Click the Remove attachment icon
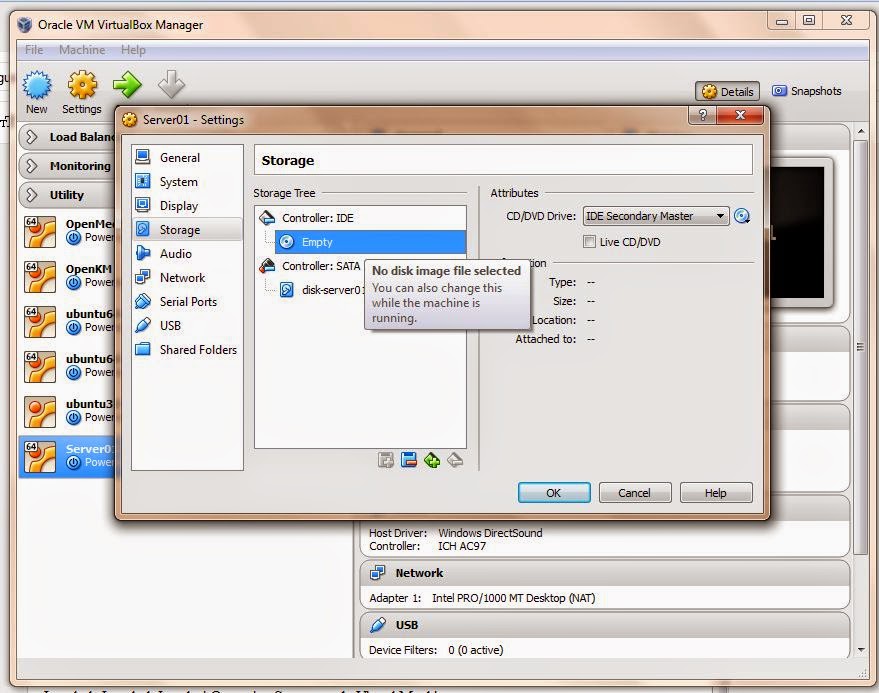This screenshot has height=693, width=879. (x=455, y=460)
